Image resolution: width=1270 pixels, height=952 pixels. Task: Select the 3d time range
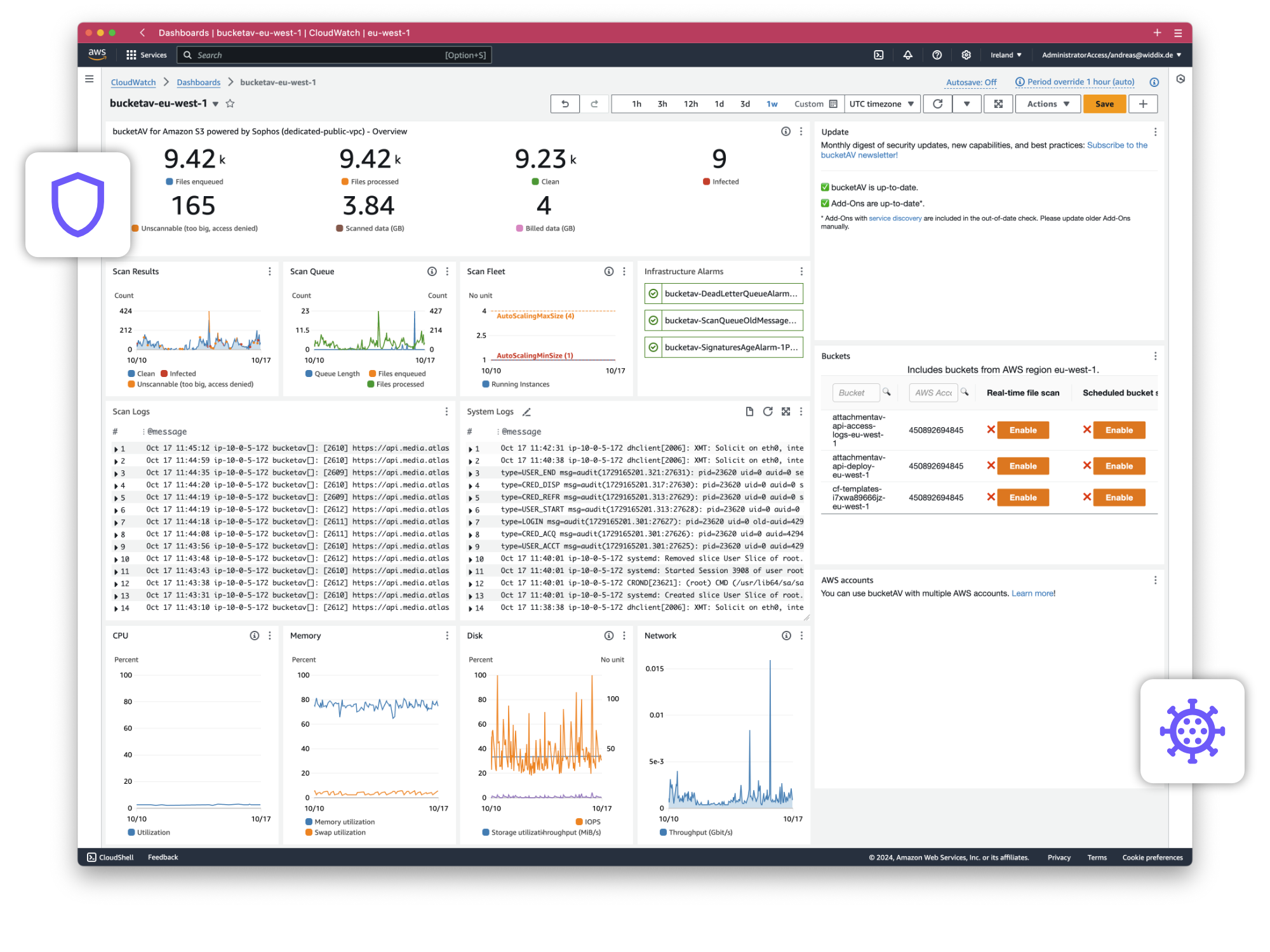coord(745,104)
